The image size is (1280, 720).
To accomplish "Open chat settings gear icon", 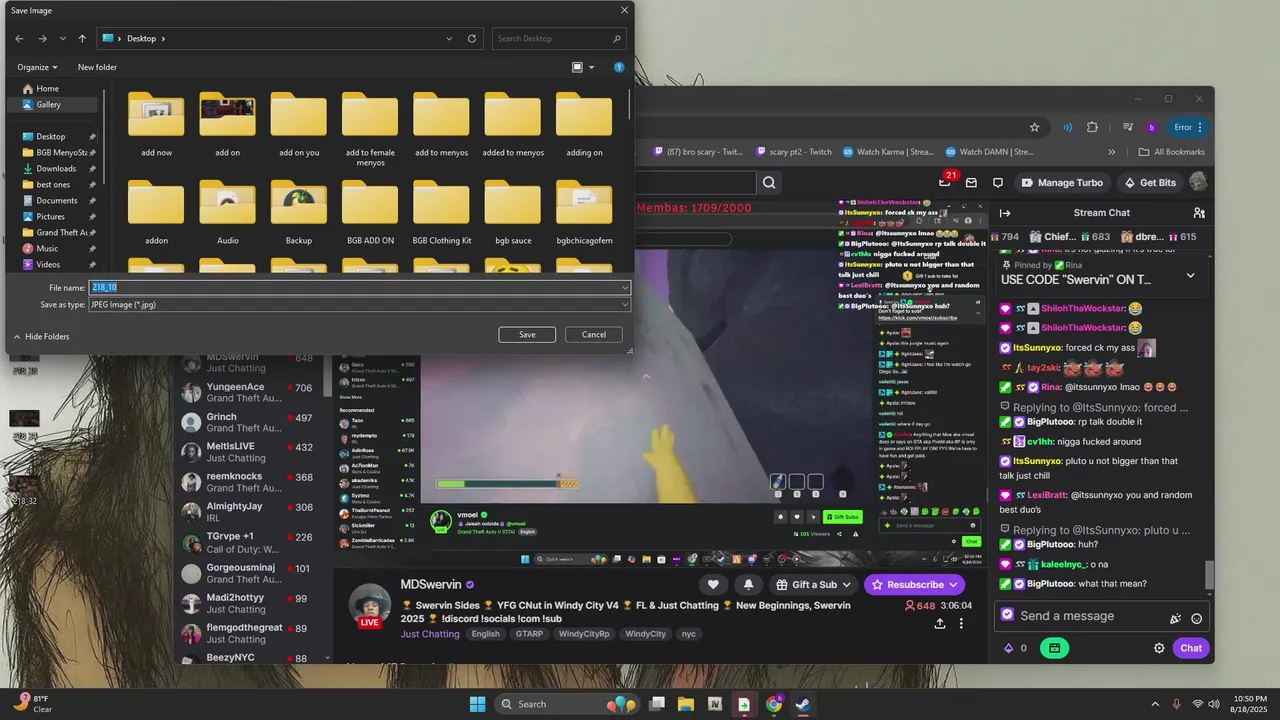I will coord(1159,648).
